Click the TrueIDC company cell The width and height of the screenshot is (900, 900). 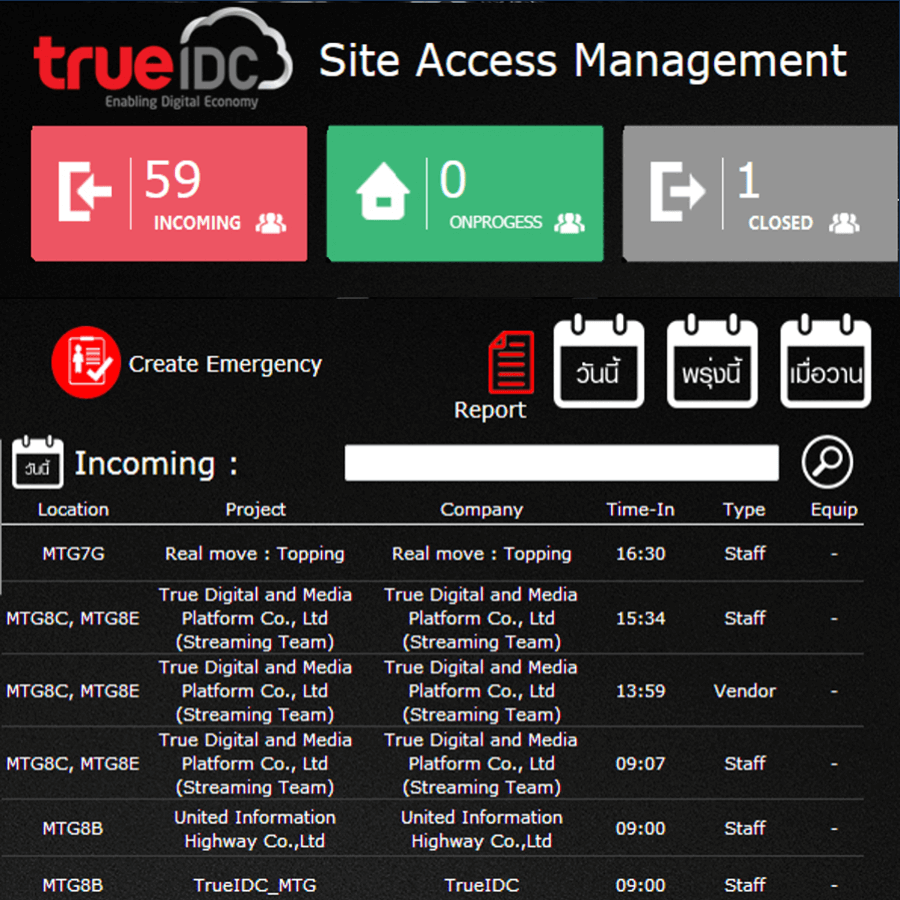(482, 885)
